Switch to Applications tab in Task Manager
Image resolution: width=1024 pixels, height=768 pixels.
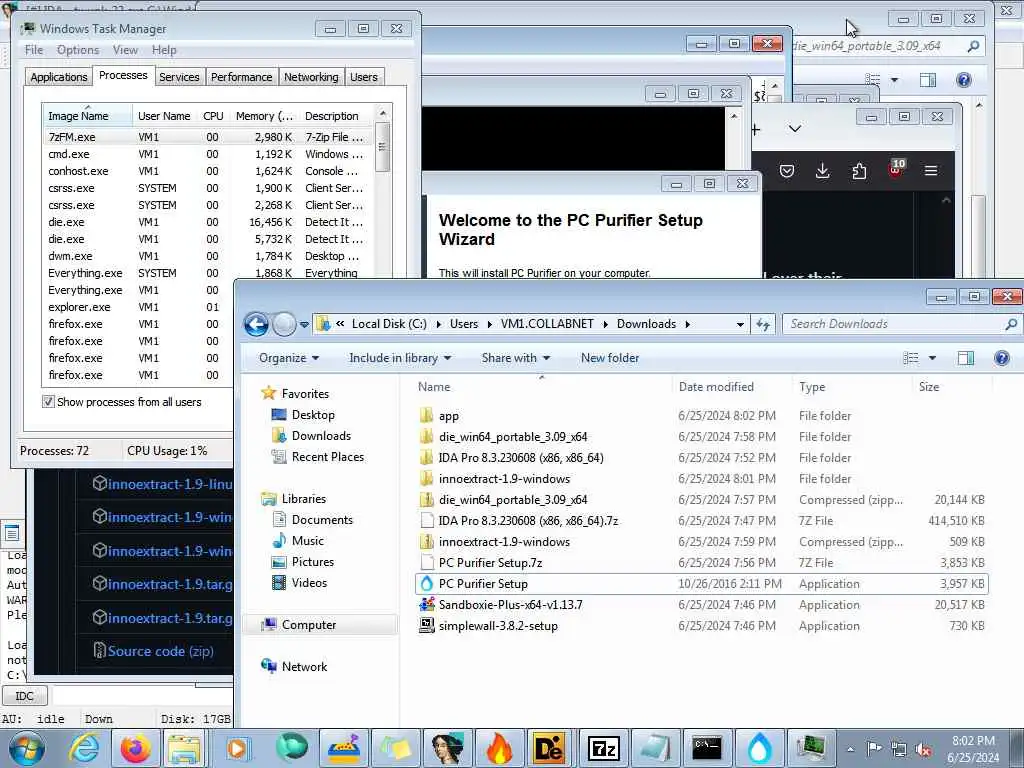(x=59, y=77)
